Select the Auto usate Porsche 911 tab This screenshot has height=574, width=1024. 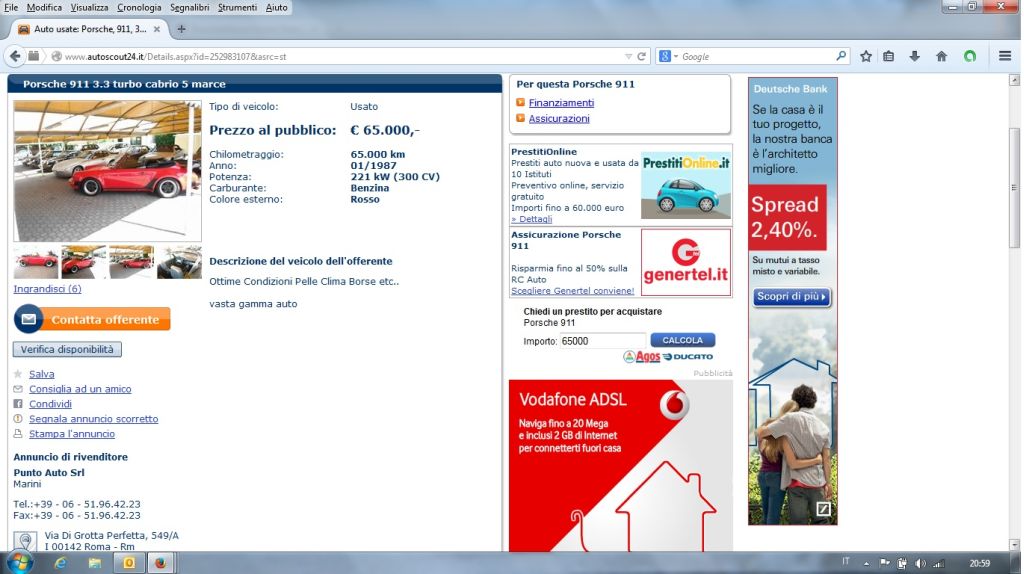coord(89,29)
